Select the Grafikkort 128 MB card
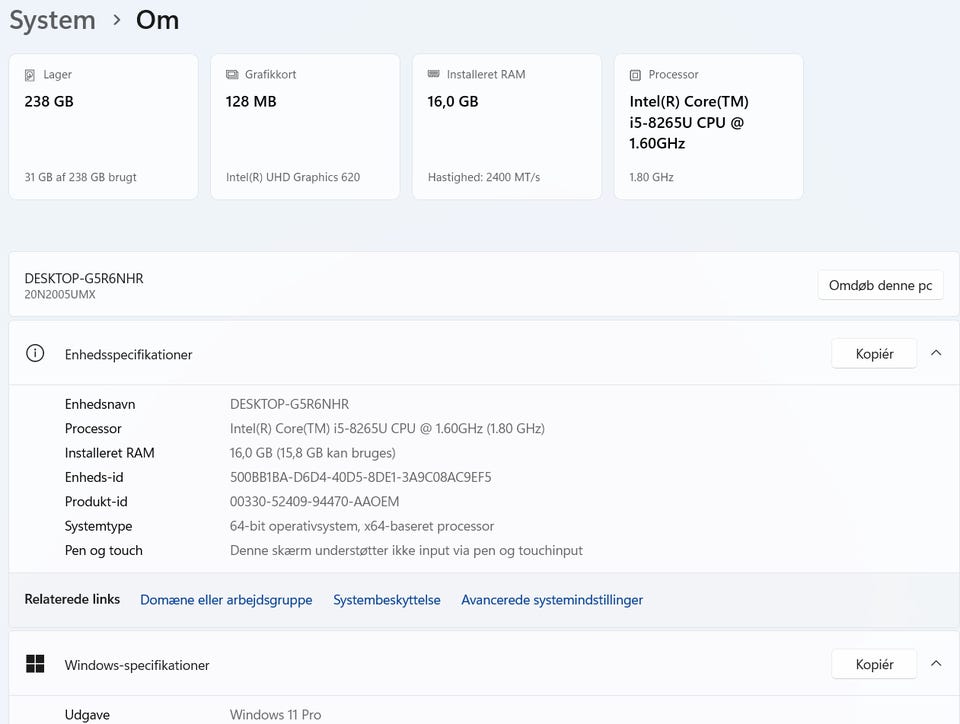This screenshot has width=960, height=724. pyautogui.click(x=305, y=127)
